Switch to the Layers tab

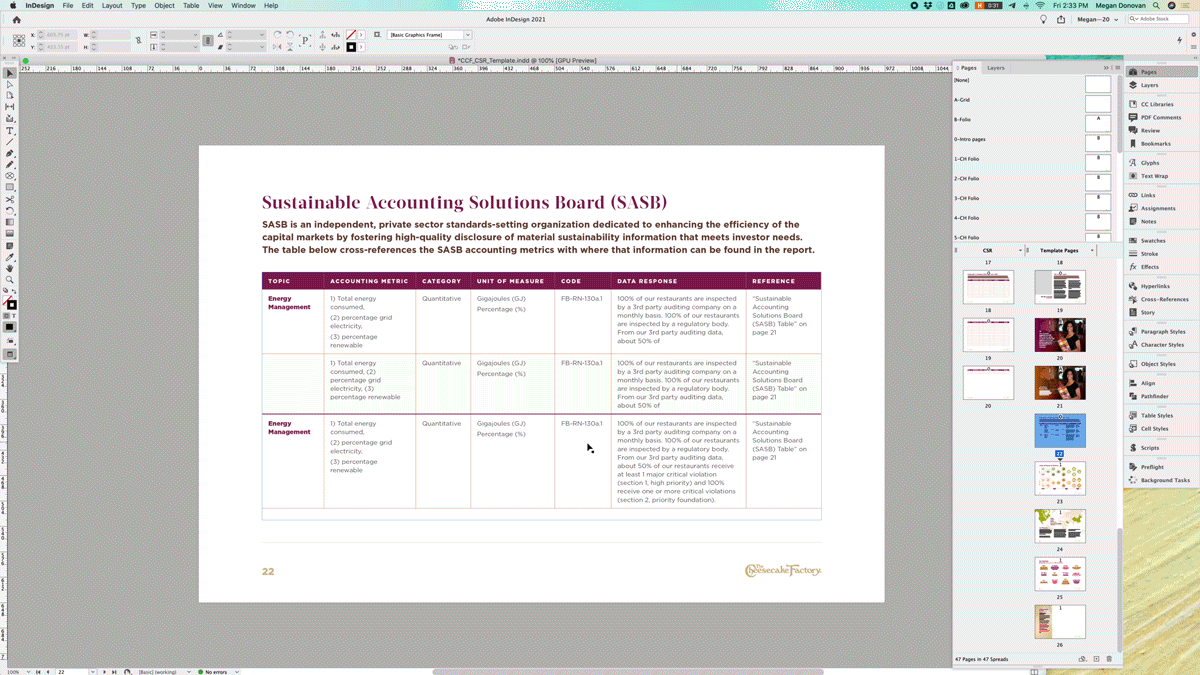pyautogui.click(x=996, y=68)
